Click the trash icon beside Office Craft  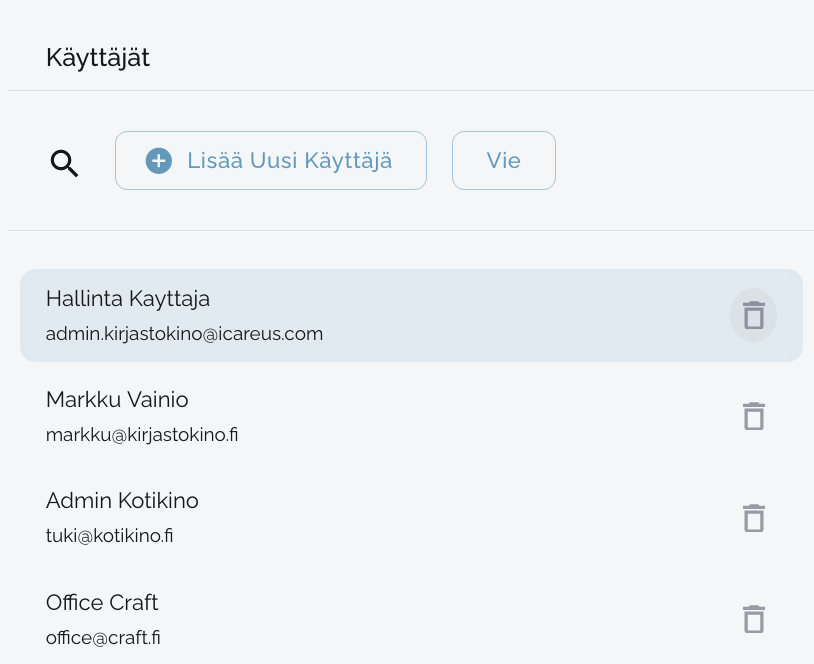pos(754,619)
